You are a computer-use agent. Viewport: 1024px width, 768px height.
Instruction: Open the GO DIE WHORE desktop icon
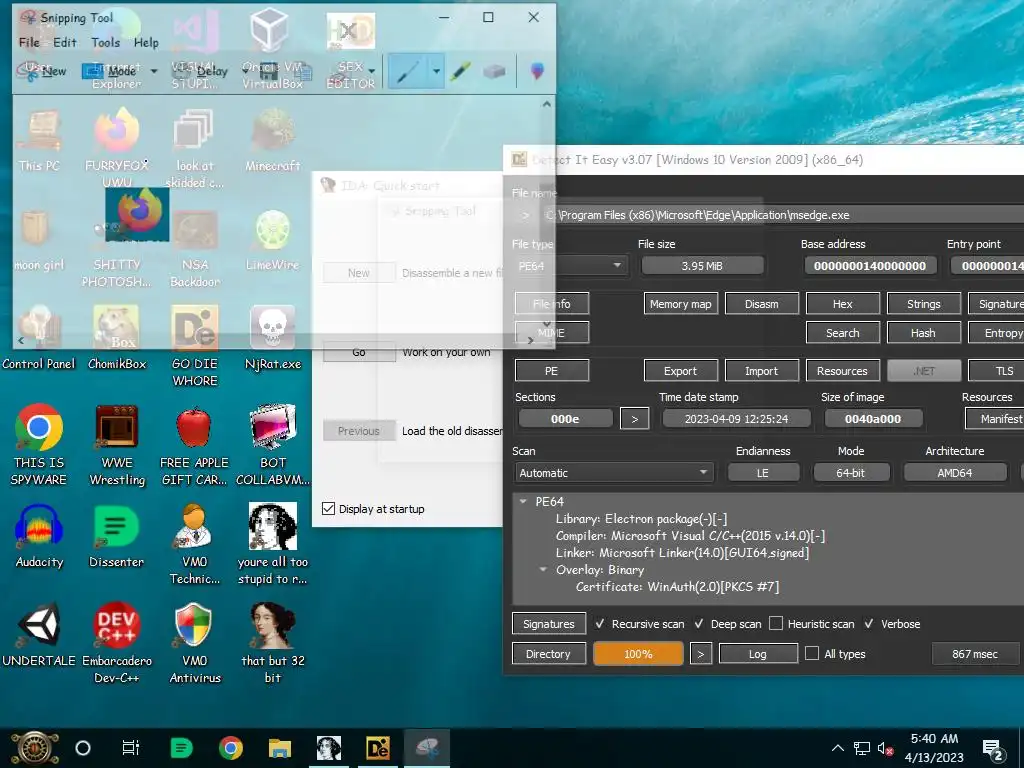click(x=195, y=345)
